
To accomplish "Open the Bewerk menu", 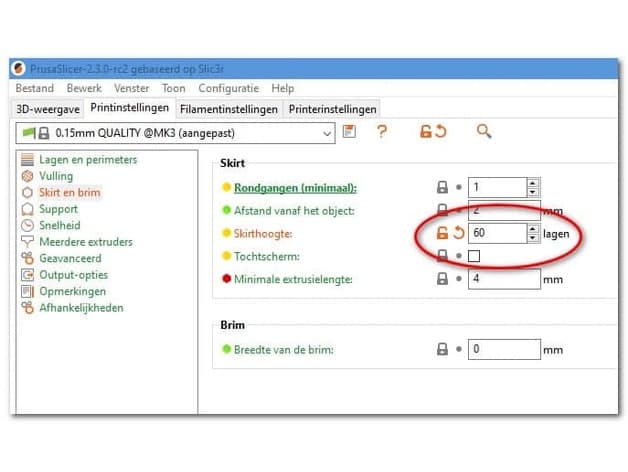I will click(x=84, y=88).
